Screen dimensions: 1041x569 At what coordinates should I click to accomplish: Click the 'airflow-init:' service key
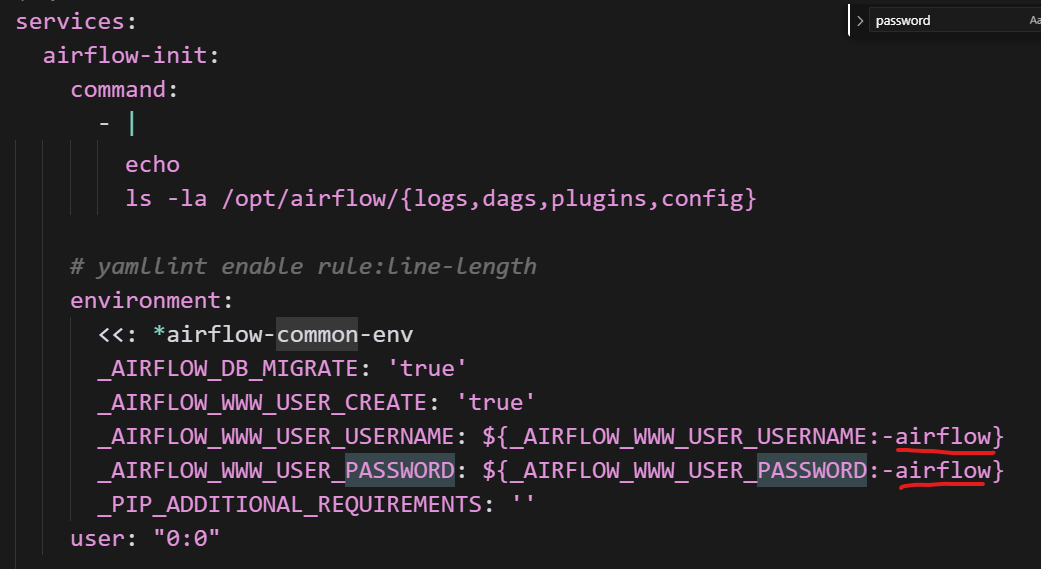[131, 55]
